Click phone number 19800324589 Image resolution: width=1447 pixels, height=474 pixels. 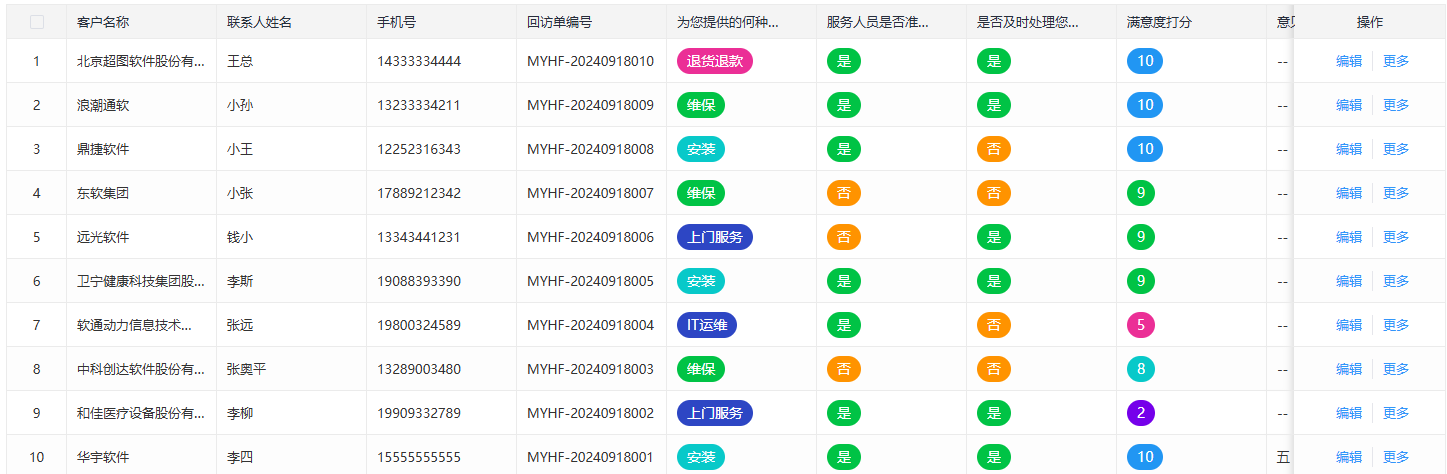click(419, 325)
